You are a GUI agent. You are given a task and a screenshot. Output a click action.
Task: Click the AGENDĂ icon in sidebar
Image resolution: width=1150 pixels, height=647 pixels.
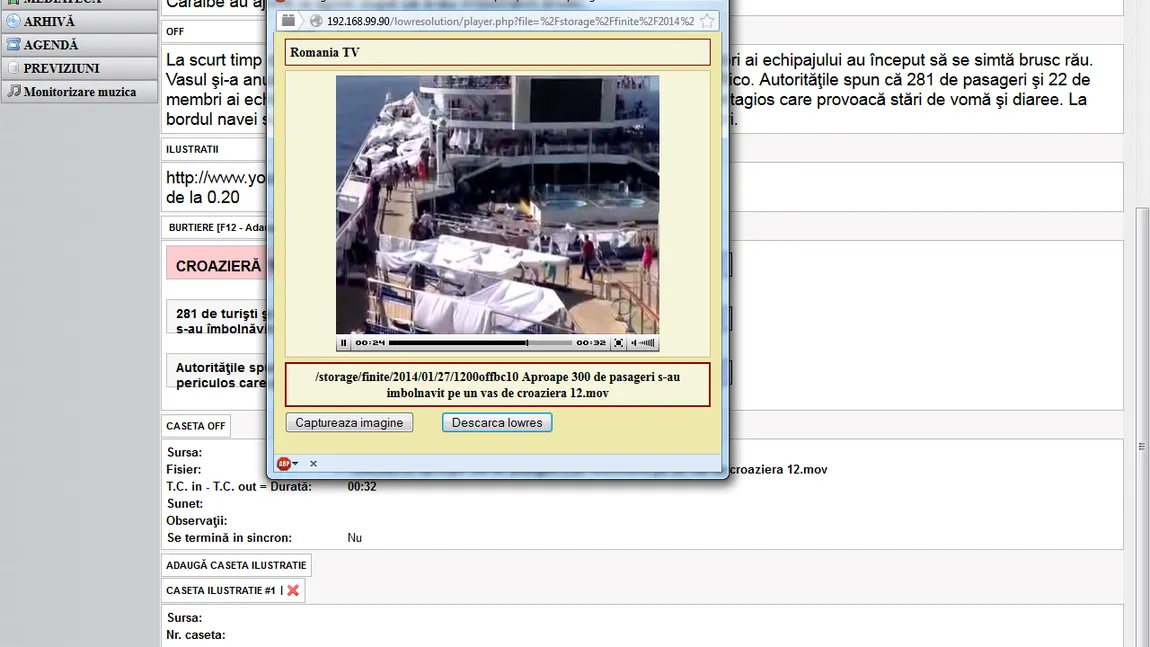tap(13, 45)
